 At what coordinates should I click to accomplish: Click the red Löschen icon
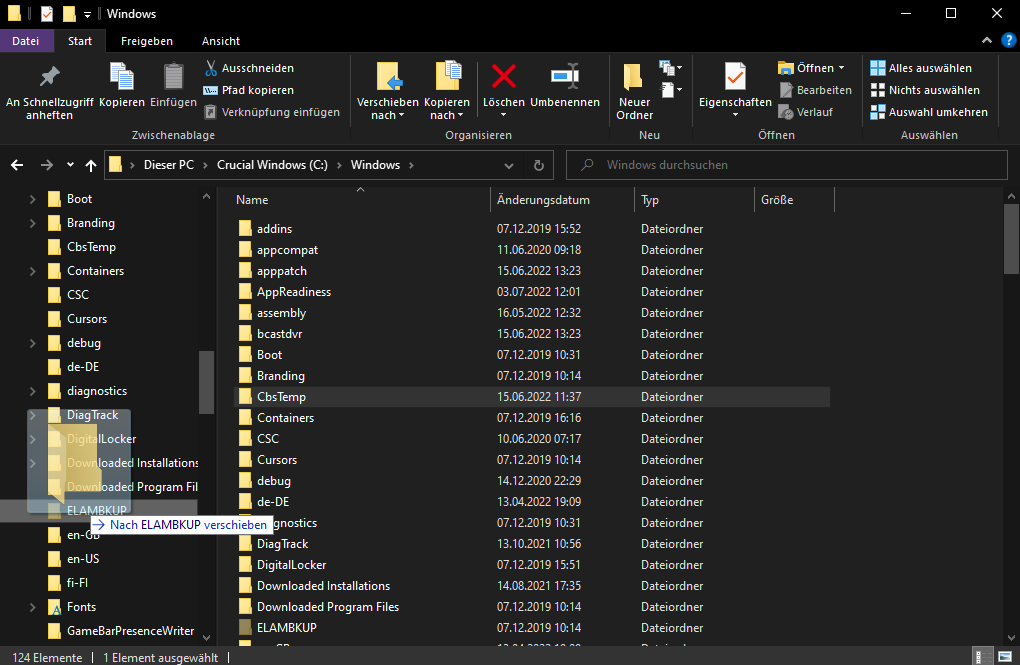pos(503,76)
